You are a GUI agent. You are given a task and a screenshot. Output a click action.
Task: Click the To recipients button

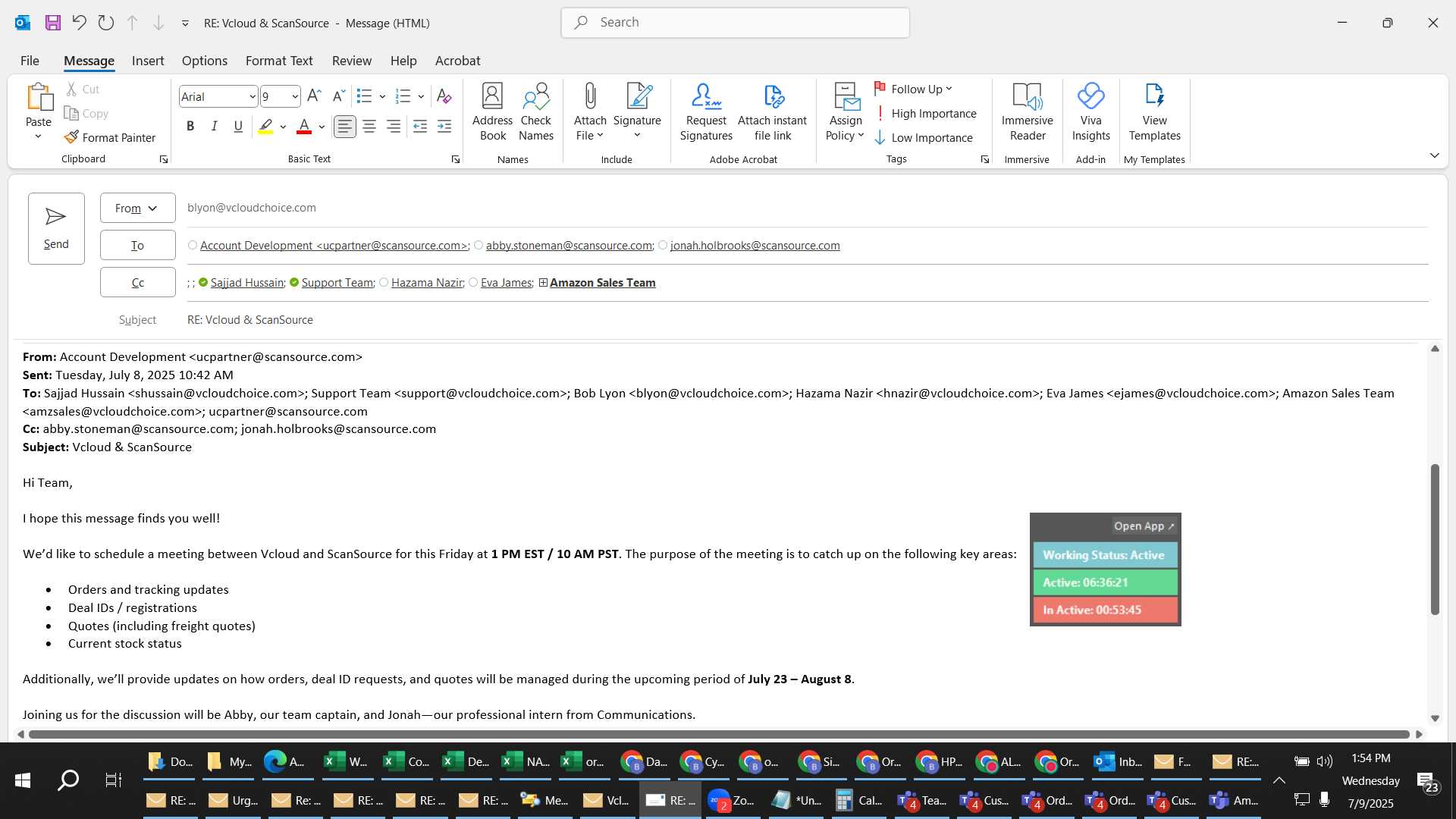(137, 245)
